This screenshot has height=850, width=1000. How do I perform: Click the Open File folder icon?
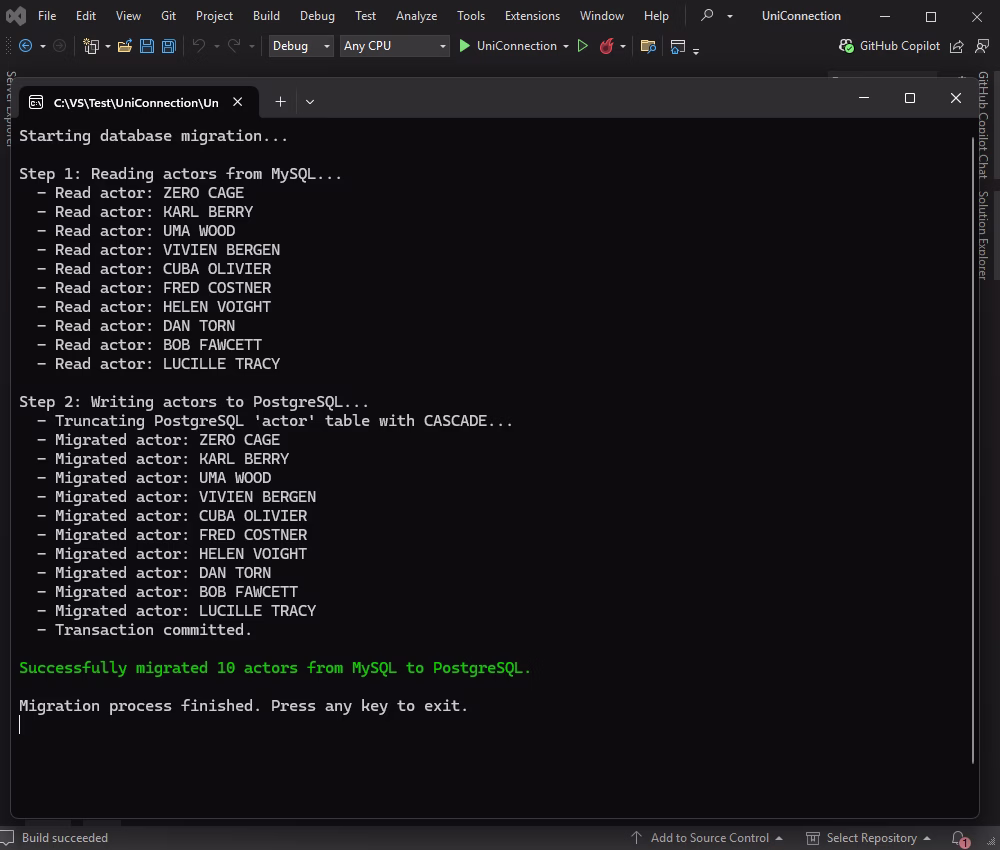[125, 46]
